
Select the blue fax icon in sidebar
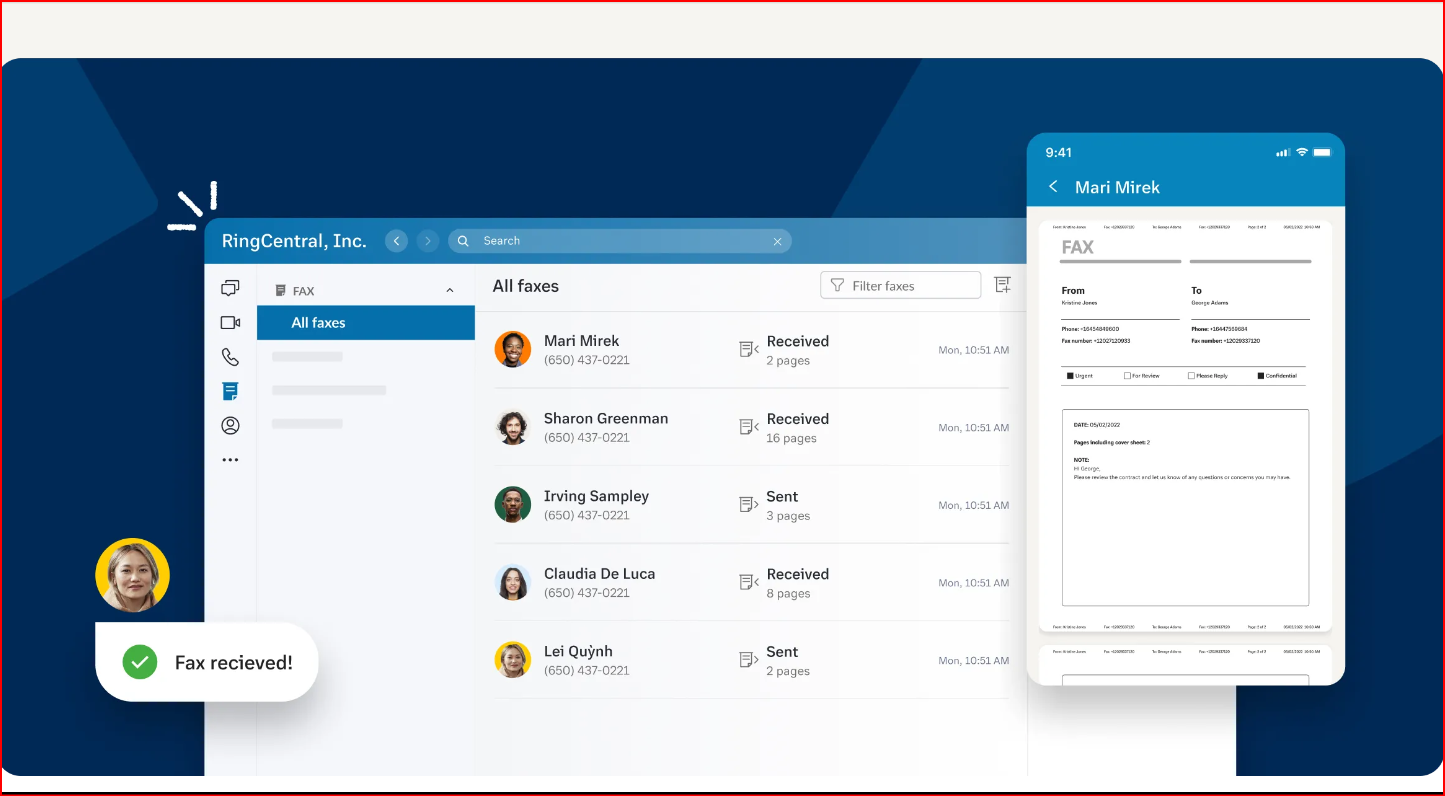[x=230, y=391]
